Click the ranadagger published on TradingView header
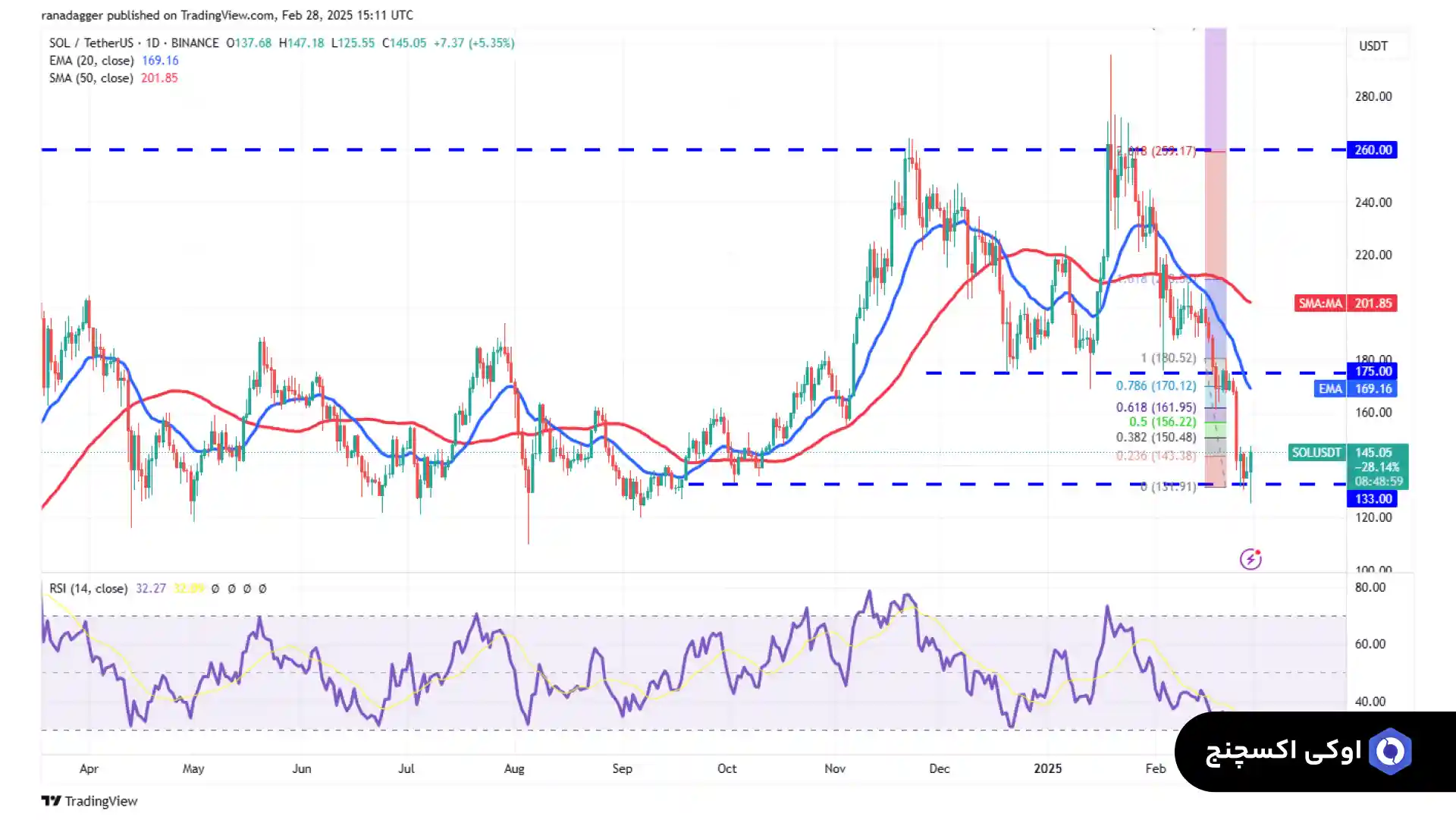The width and height of the screenshot is (1456, 820). 227,15
